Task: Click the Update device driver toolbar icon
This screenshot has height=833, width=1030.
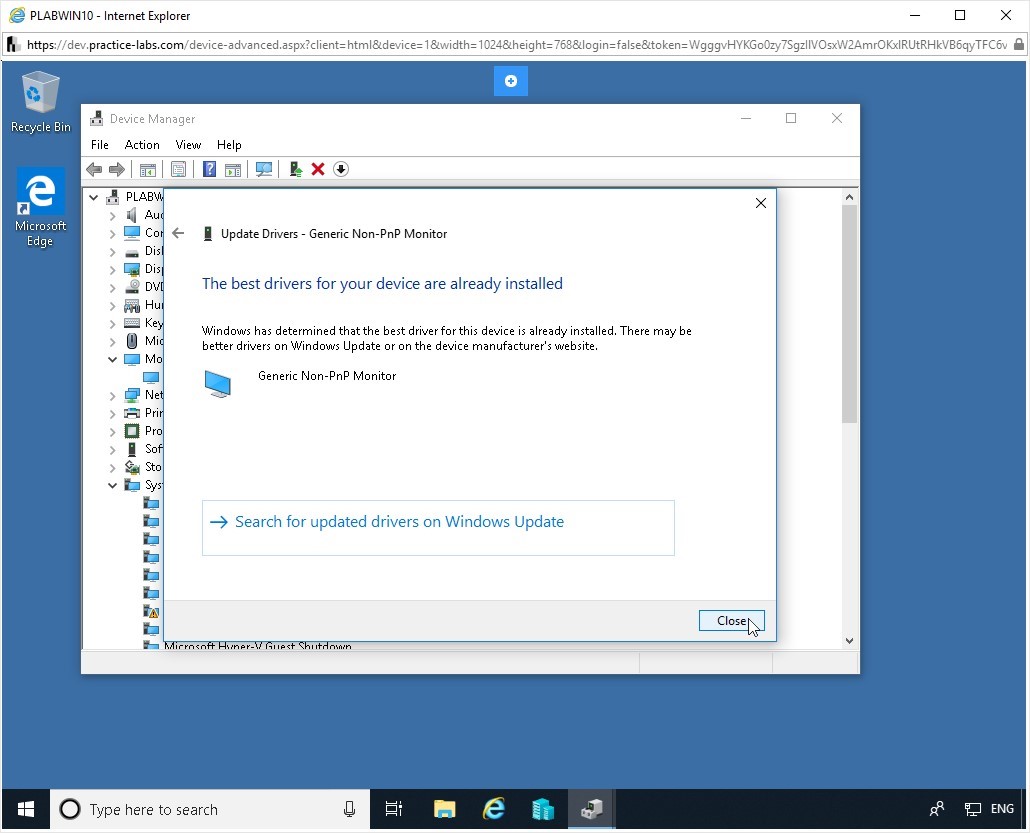Action: 296,169
